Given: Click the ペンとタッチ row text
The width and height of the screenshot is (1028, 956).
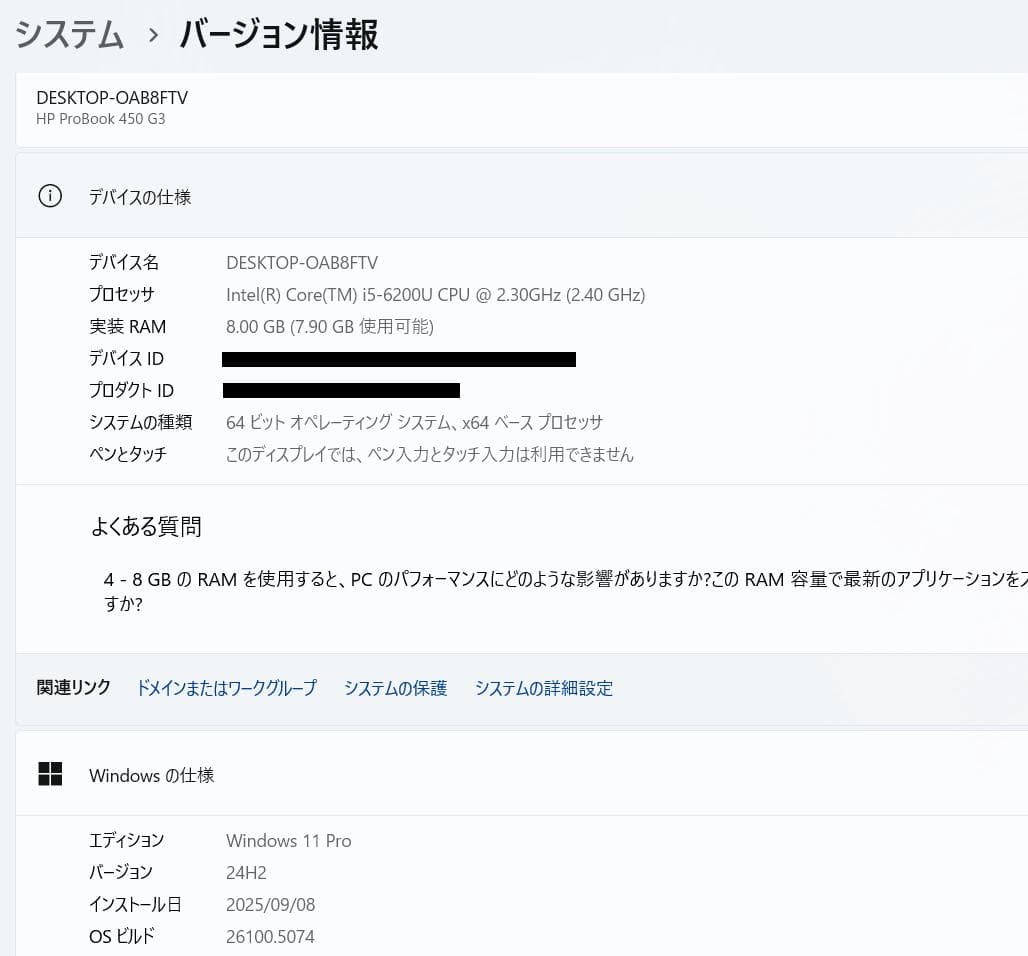Looking at the screenshot, I should [430, 454].
